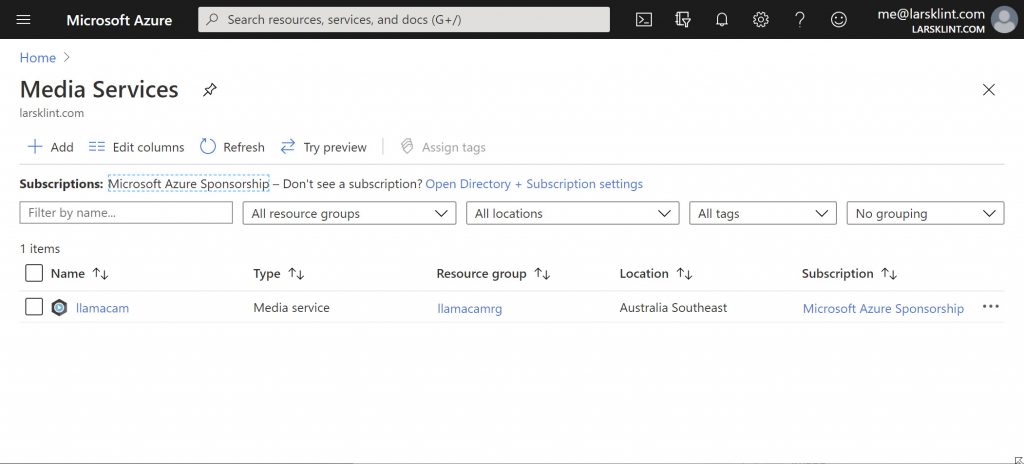Pin Media Services to dashboard
The width and height of the screenshot is (1024, 464).
pos(209,90)
